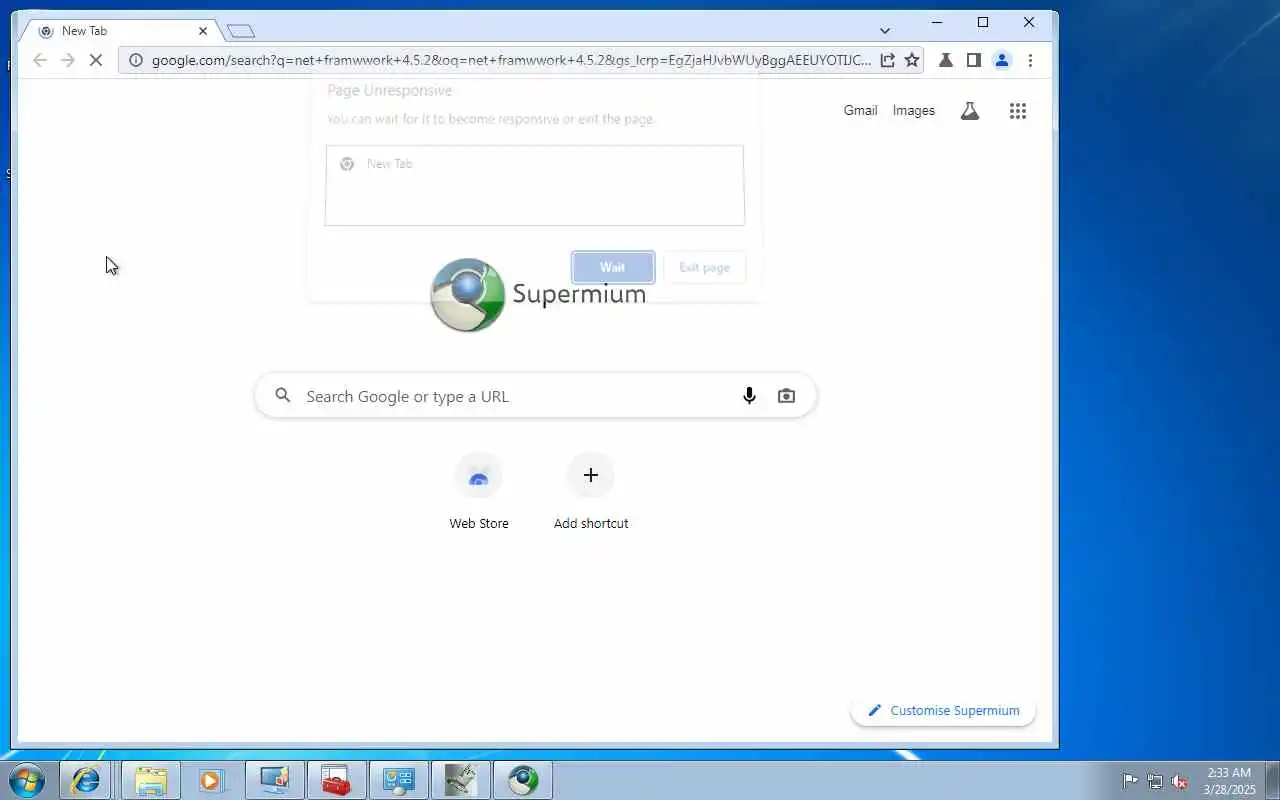Search by image with the camera icon
This screenshot has height=800, width=1280.
786,396
